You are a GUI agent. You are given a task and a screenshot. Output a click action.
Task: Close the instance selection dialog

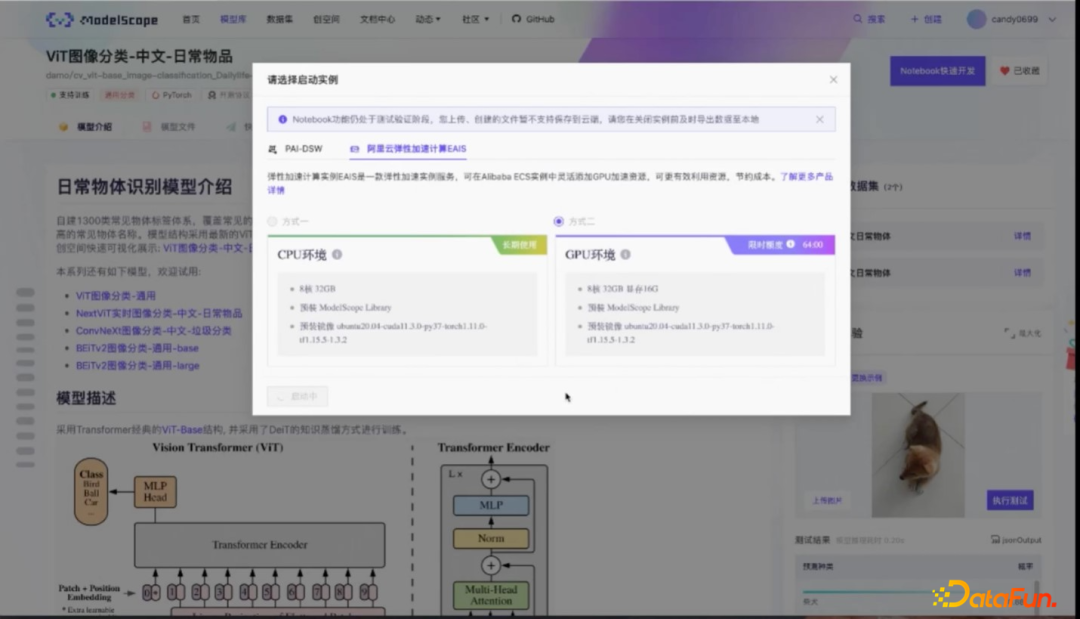(833, 80)
